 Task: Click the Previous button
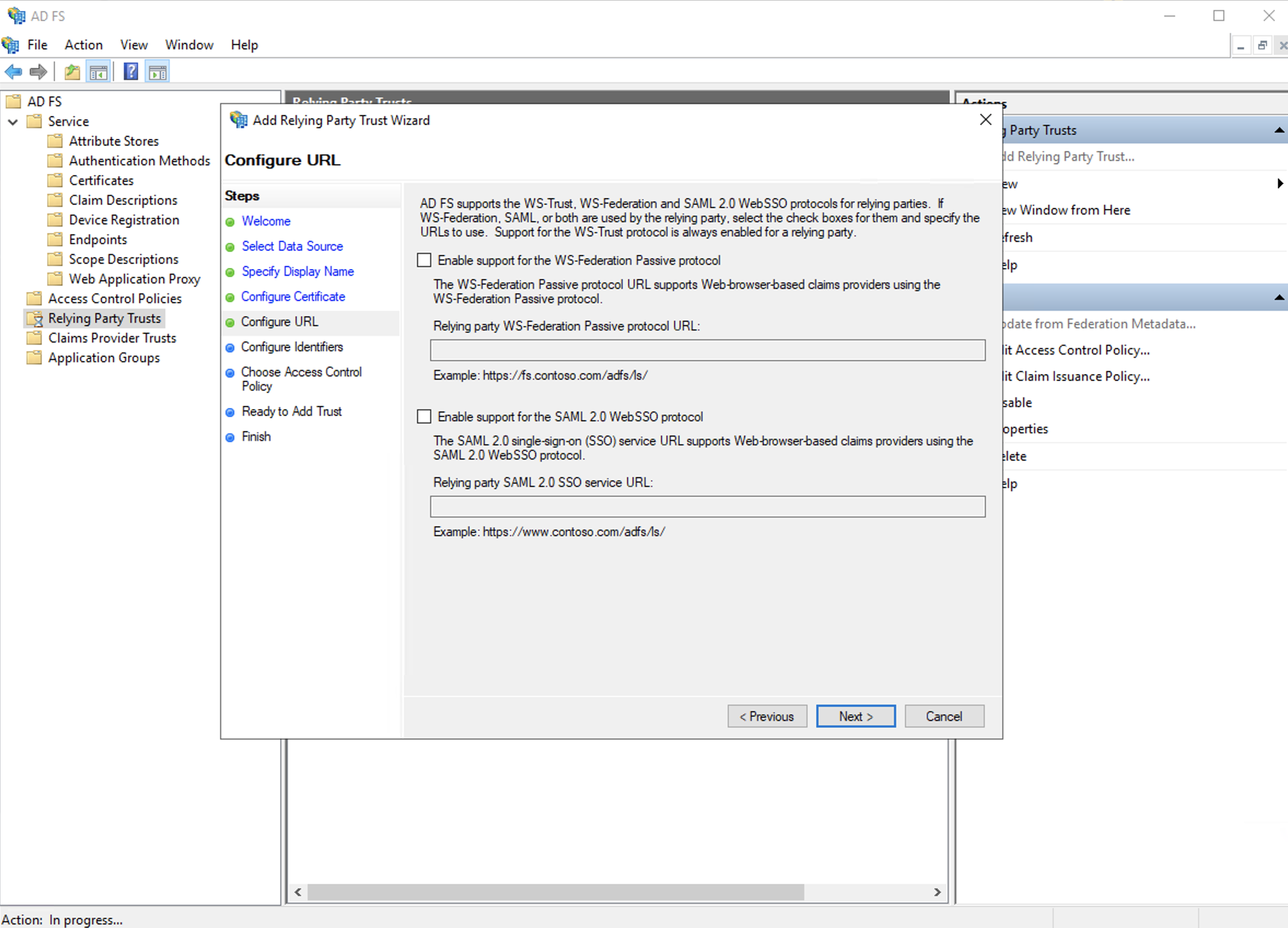click(x=767, y=716)
